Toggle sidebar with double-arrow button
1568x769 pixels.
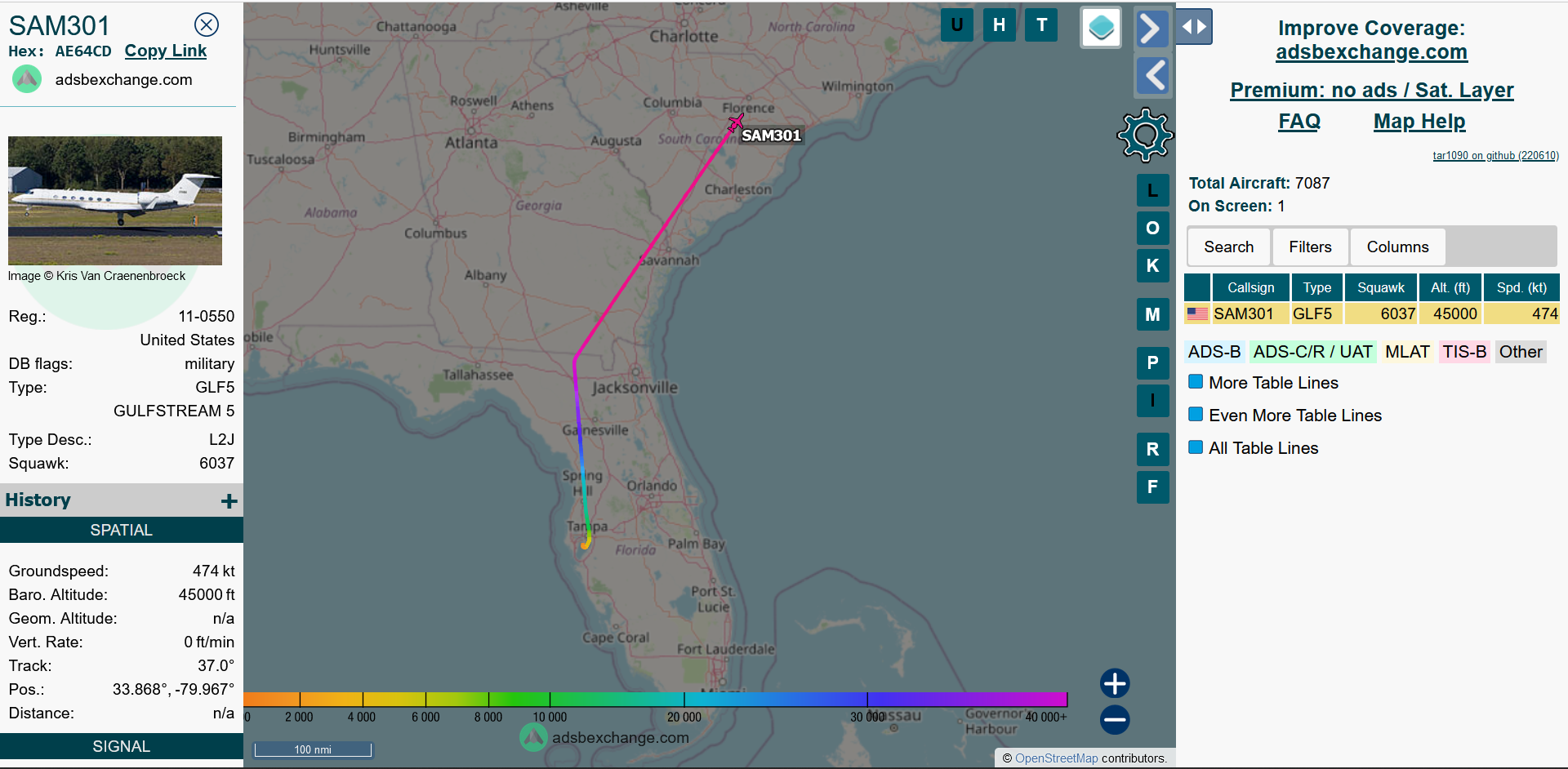tap(1194, 27)
